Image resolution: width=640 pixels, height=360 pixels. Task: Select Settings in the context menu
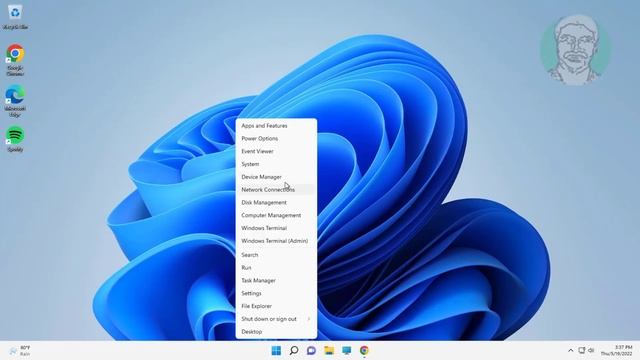point(276,293)
